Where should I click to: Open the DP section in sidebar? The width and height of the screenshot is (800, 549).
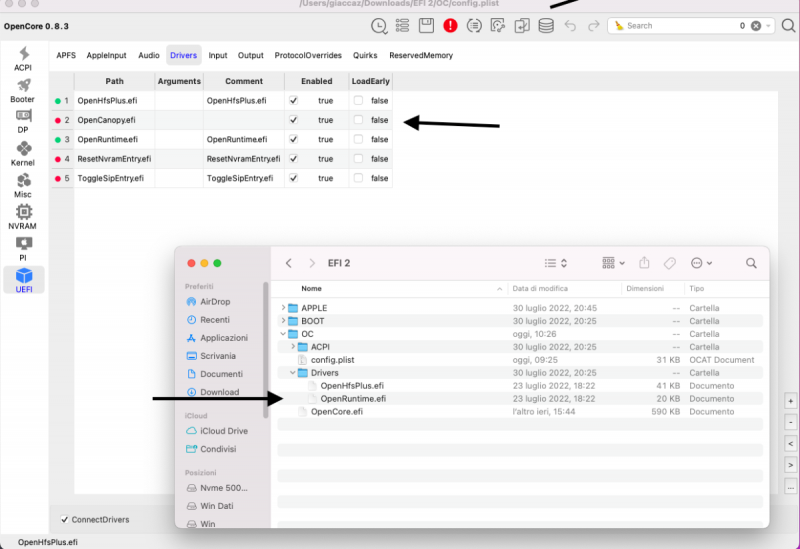[23, 121]
